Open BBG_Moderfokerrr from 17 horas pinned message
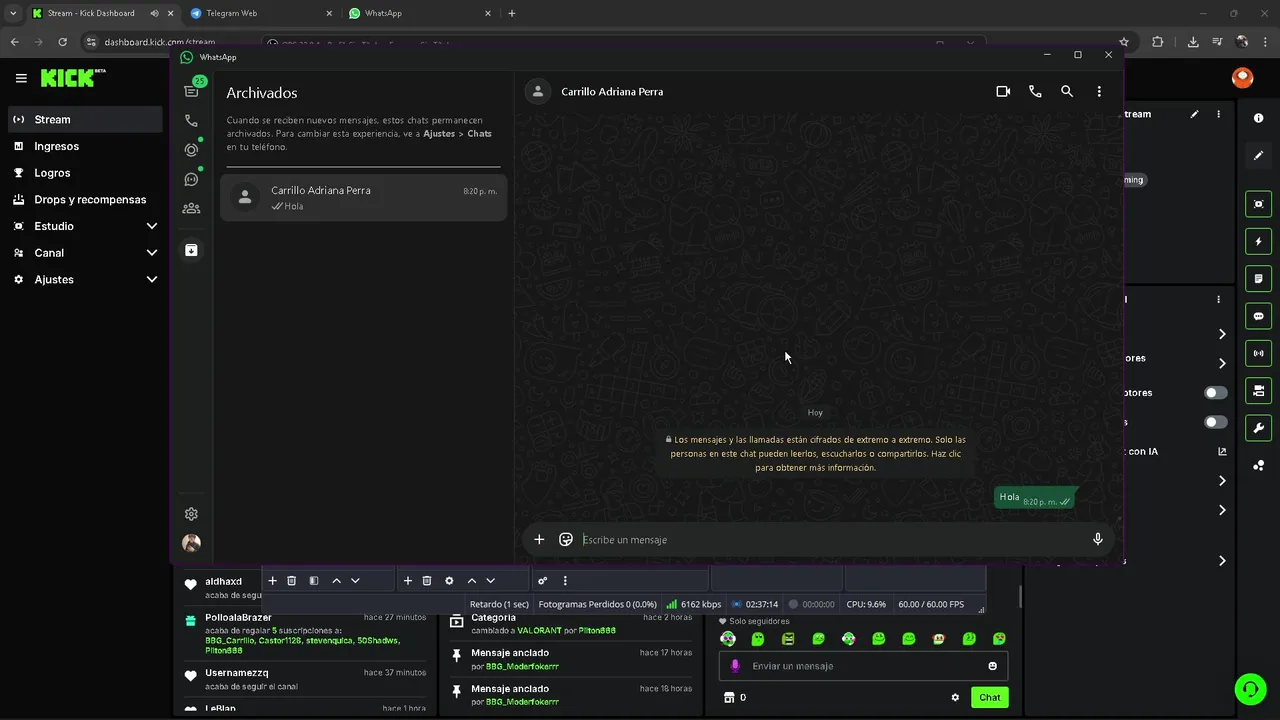 [x=522, y=666]
